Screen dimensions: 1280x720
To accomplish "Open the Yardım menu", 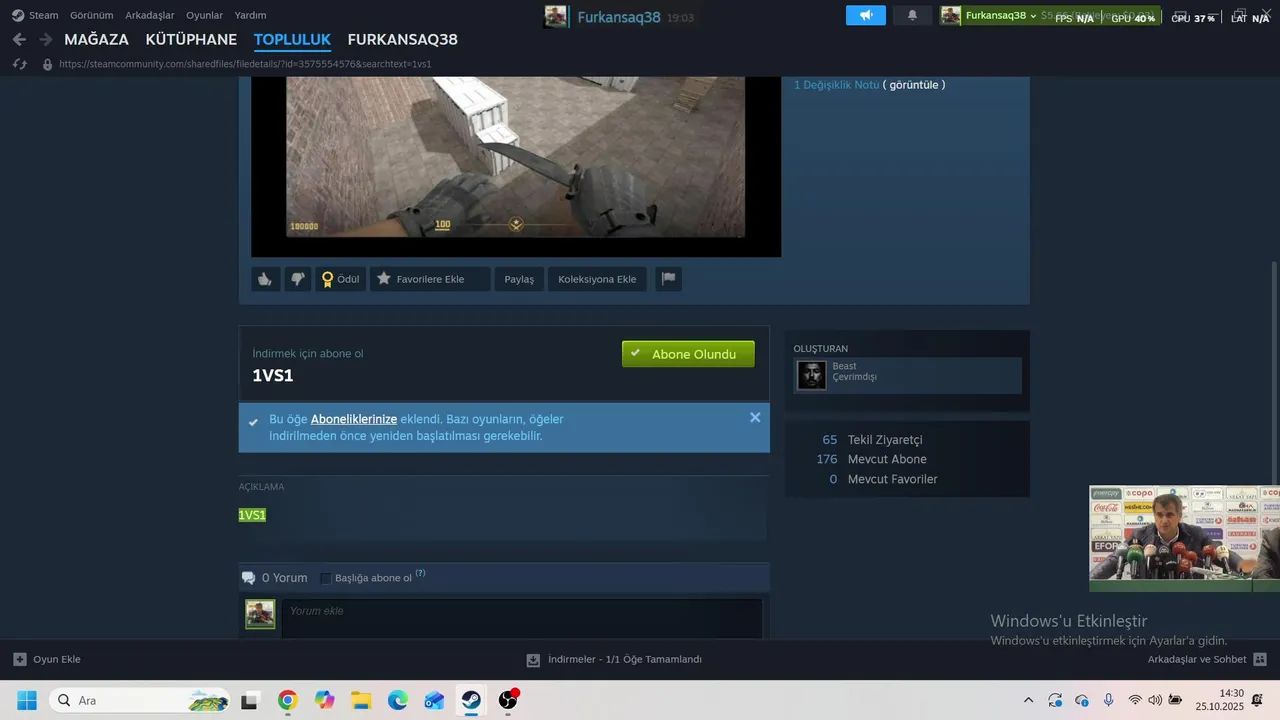I will pos(250,15).
